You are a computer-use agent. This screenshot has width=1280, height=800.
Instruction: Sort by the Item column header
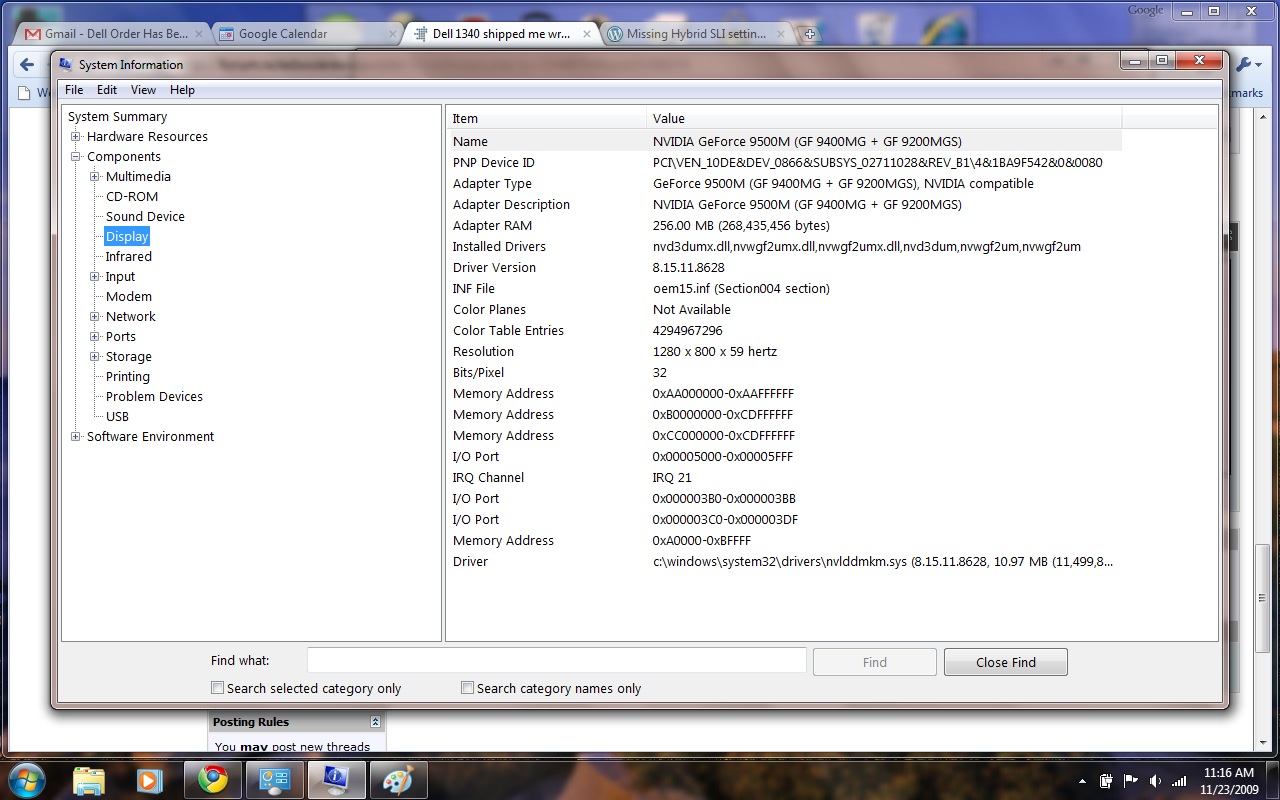[x=546, y=118]
